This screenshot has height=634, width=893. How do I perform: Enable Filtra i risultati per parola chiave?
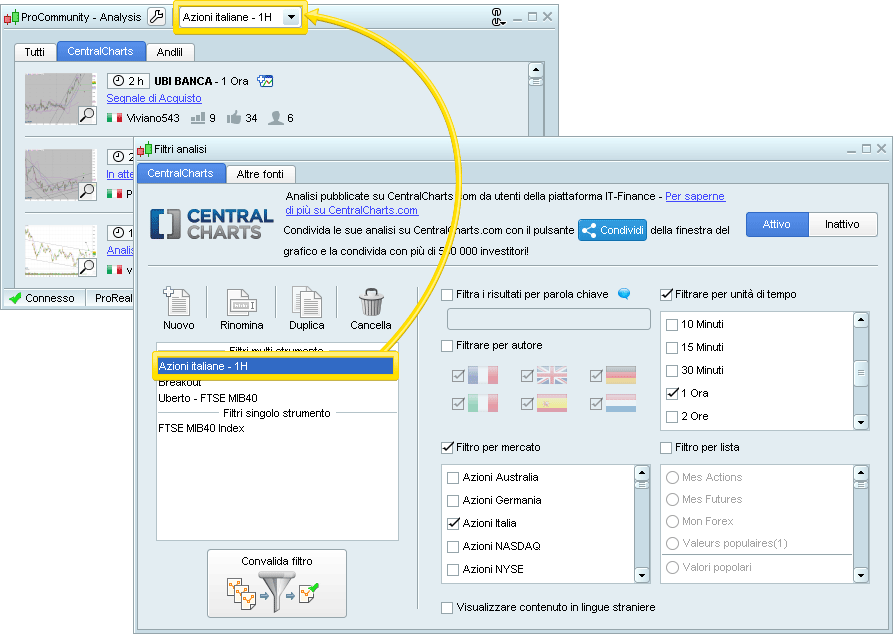(448, 295)
